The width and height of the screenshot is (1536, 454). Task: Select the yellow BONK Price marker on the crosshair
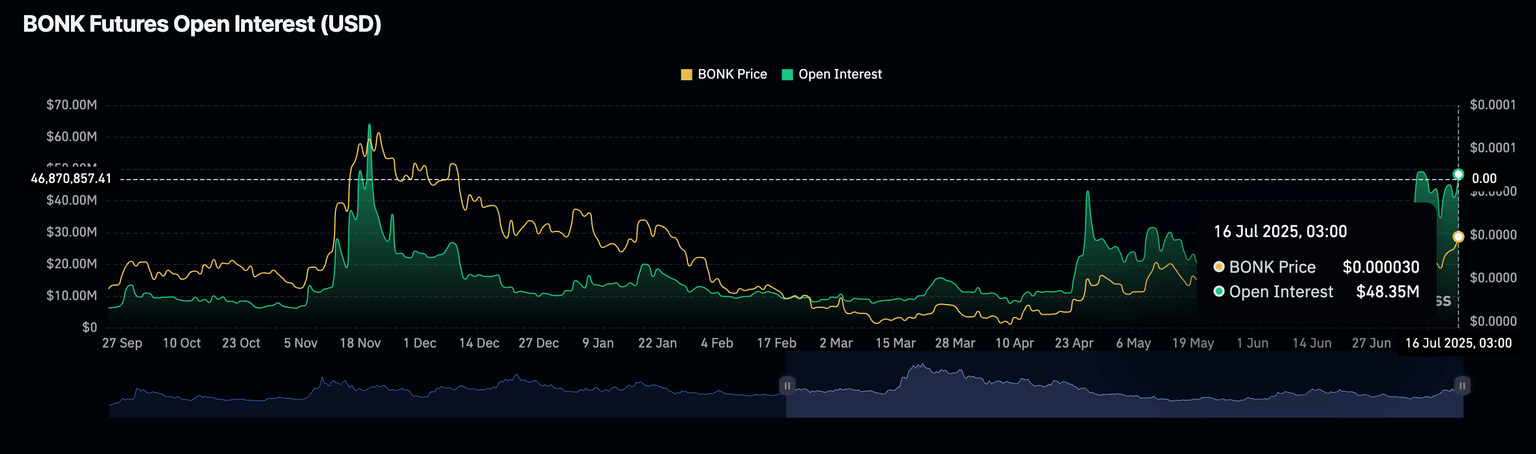coord(1458,237)
